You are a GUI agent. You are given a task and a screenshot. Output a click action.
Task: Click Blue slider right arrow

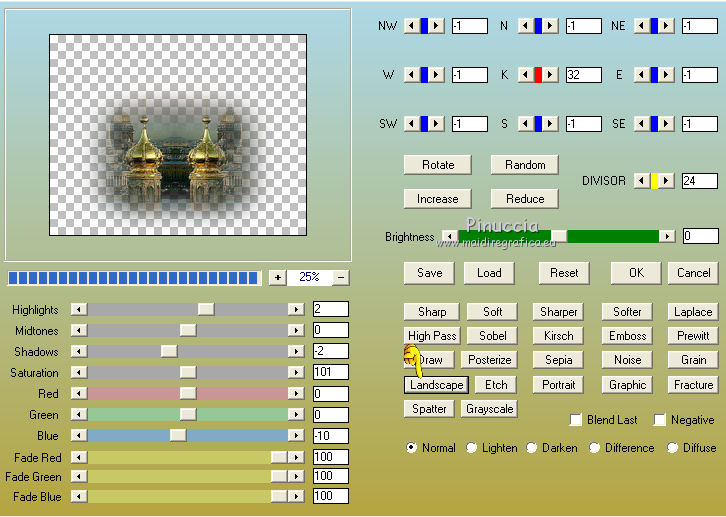coord(296,435)
